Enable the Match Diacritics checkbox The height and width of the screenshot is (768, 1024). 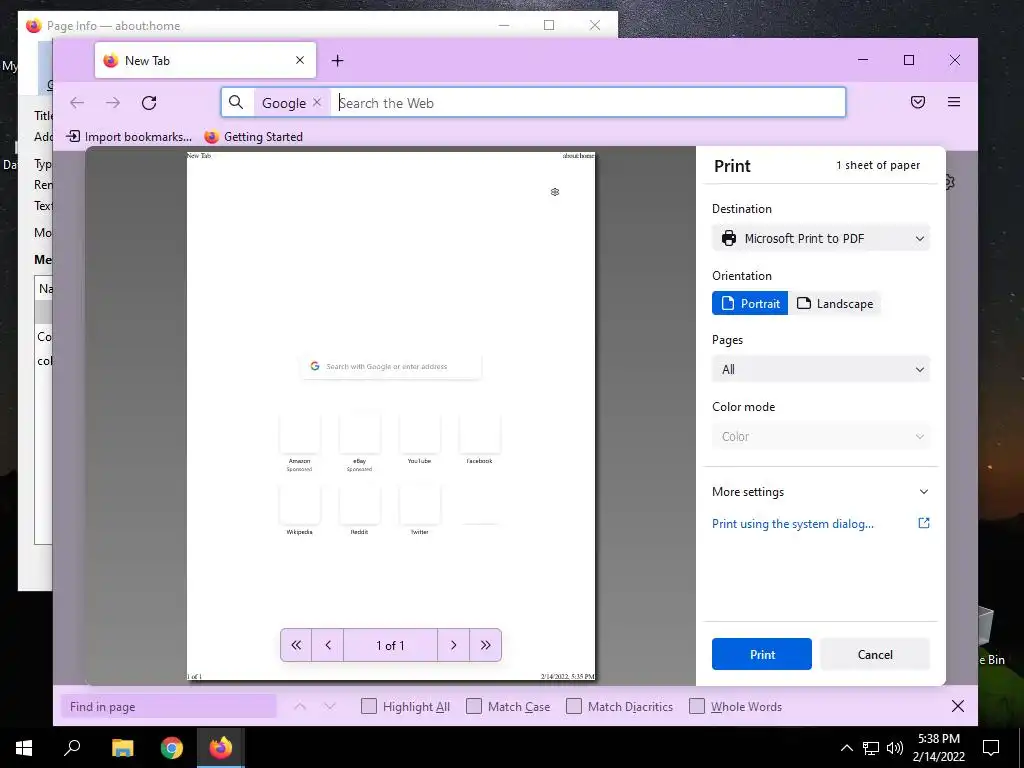point(574,707)
